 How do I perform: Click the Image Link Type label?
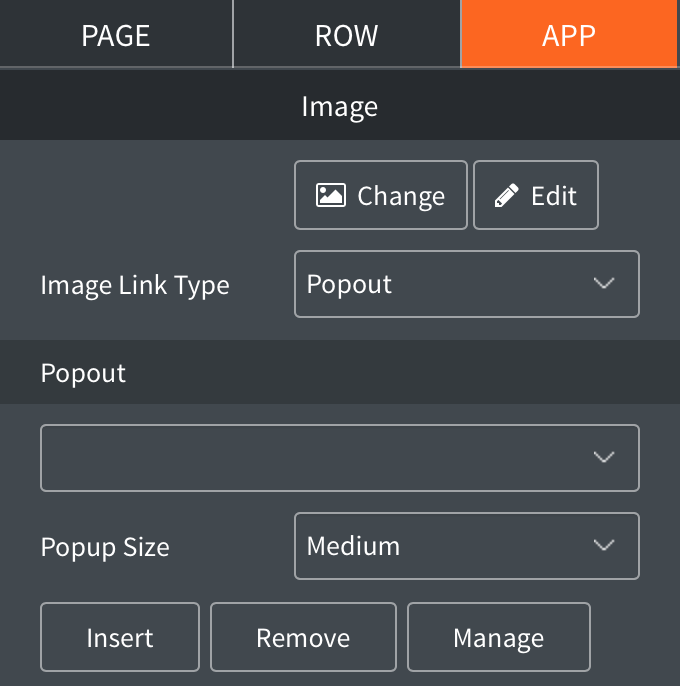pyautogui.click(x=135, y=285)
